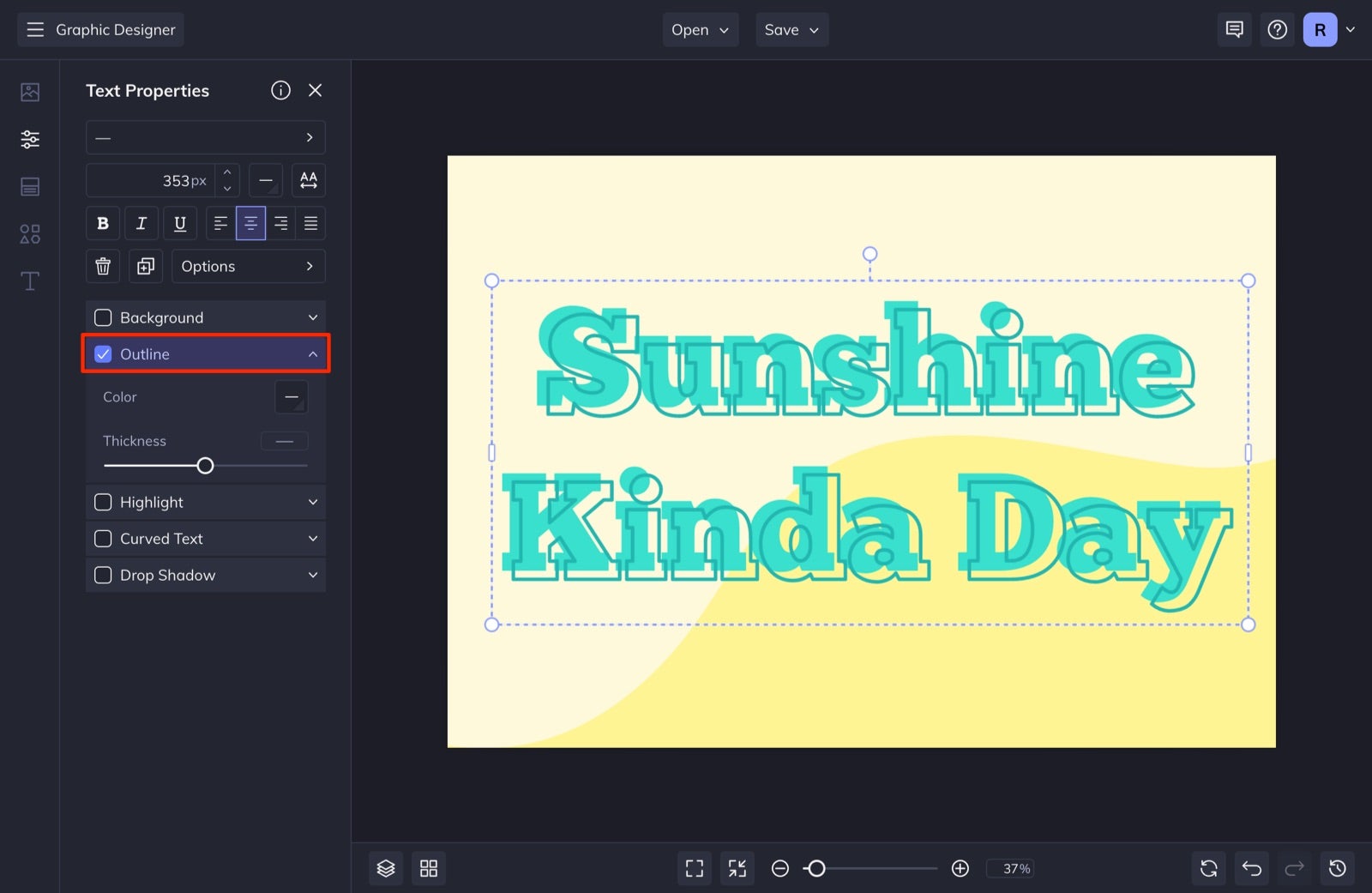Expand the Curved Text section

[x=312, y=538]
